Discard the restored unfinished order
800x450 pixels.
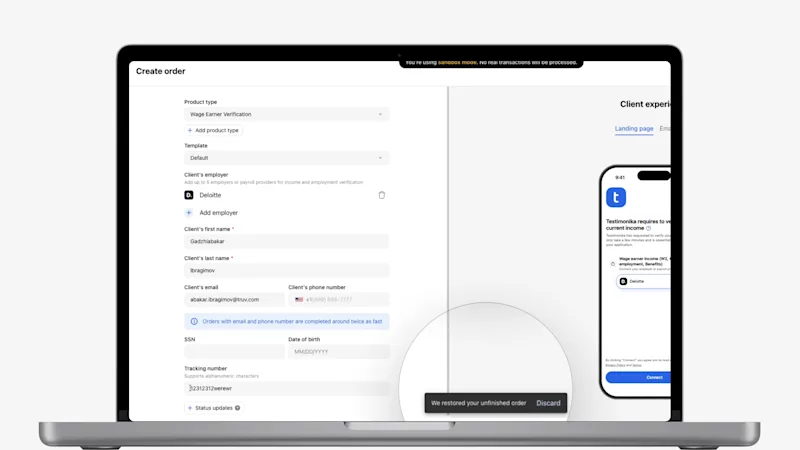(548, 403)
